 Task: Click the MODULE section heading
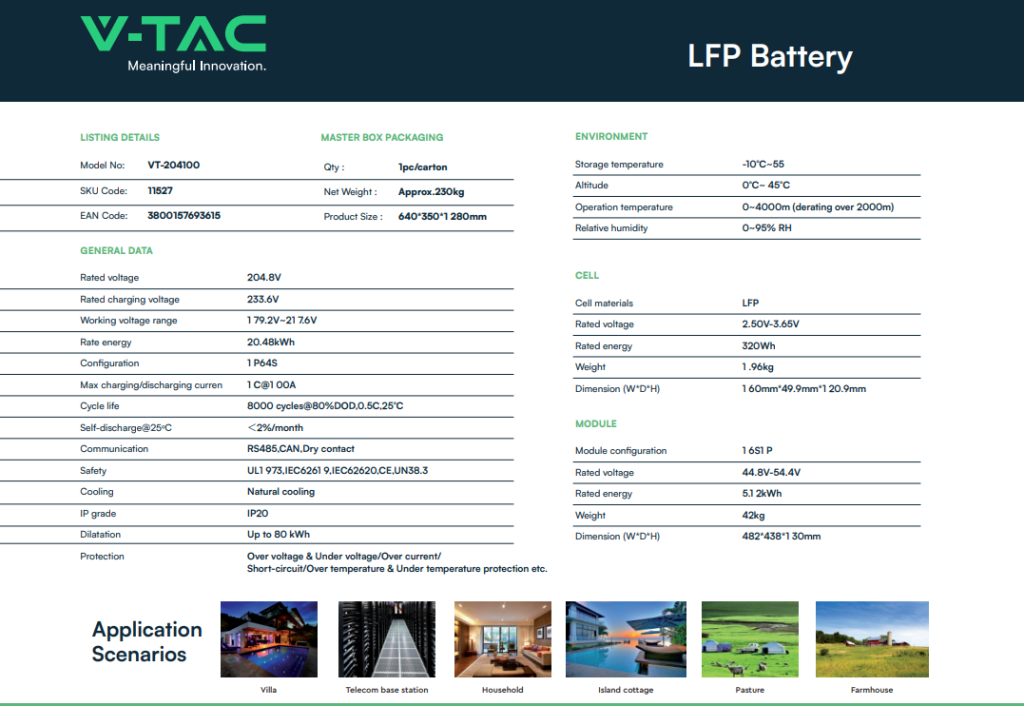(x=595, y=424)
